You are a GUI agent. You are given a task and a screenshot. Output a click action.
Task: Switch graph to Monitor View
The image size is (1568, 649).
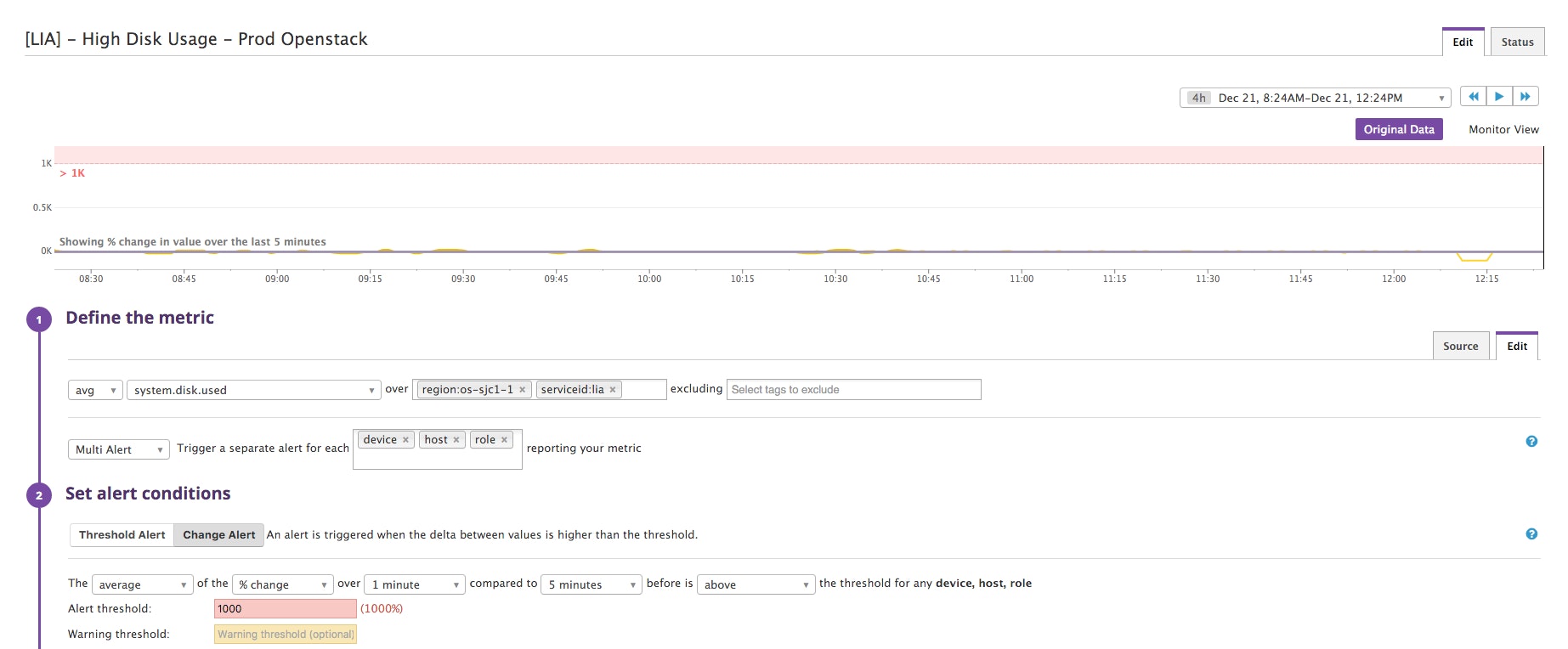pyautogui.click(x=1503, y=129)
